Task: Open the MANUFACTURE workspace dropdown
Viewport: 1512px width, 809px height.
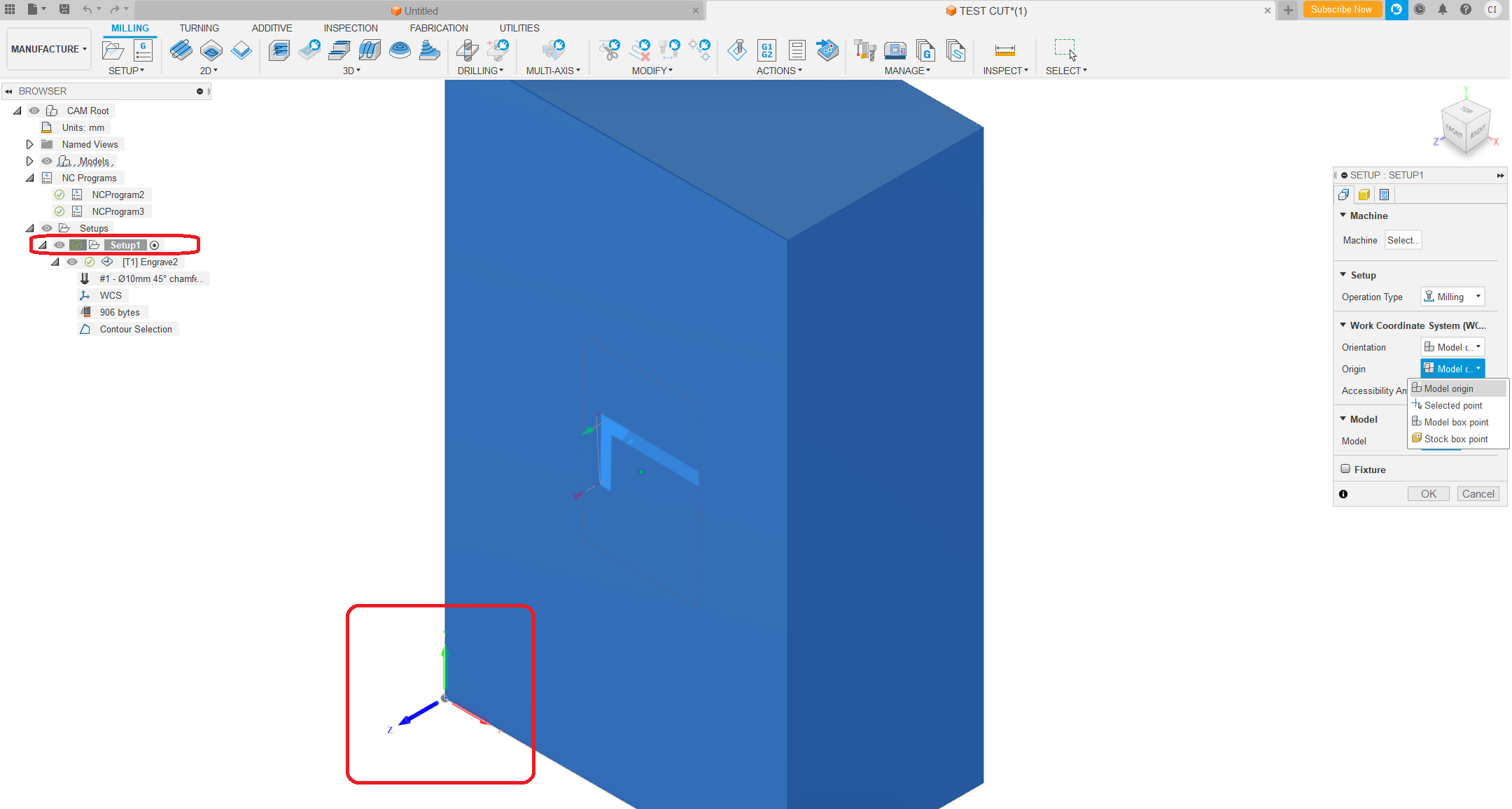Action: 49,49
